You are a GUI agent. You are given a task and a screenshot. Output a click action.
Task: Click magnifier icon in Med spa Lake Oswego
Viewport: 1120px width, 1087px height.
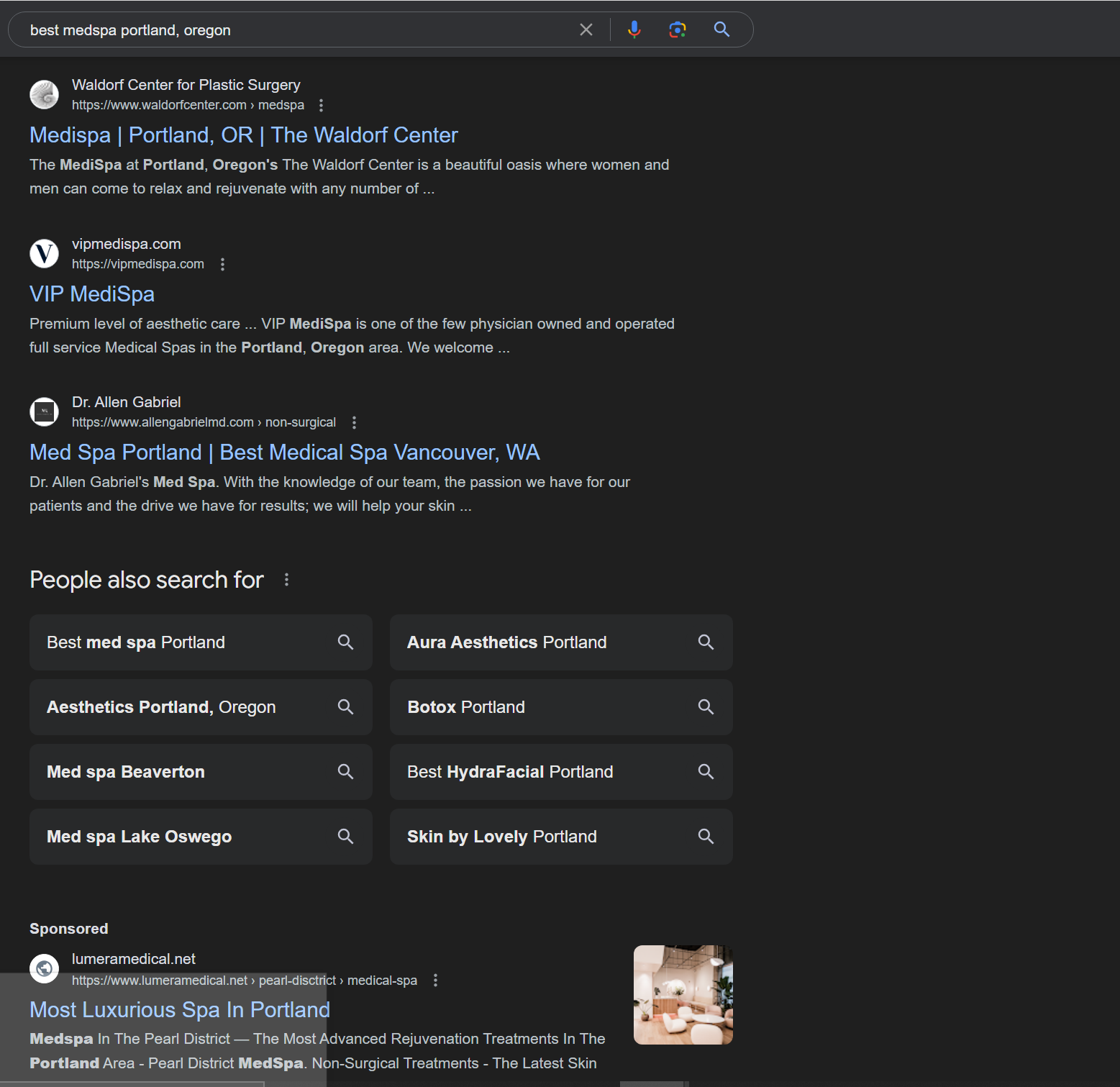point(345,837)
